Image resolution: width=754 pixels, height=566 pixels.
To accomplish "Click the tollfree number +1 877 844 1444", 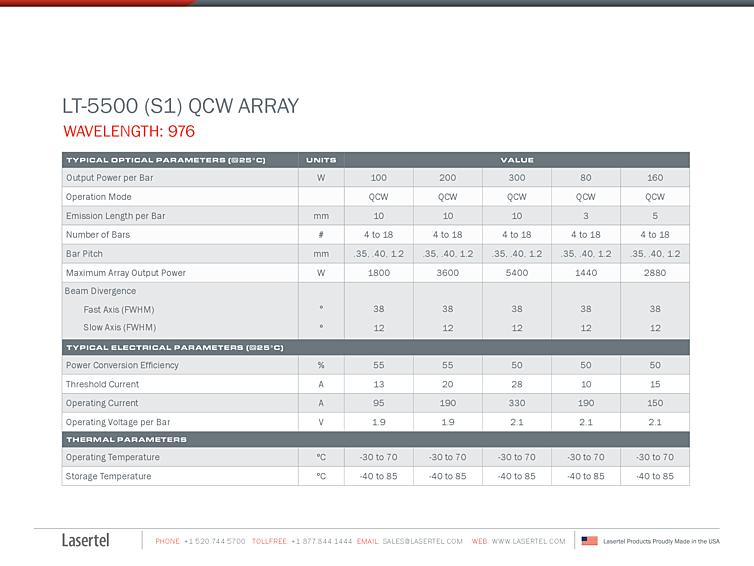I will pyautogui.click(x=321, y=541).
